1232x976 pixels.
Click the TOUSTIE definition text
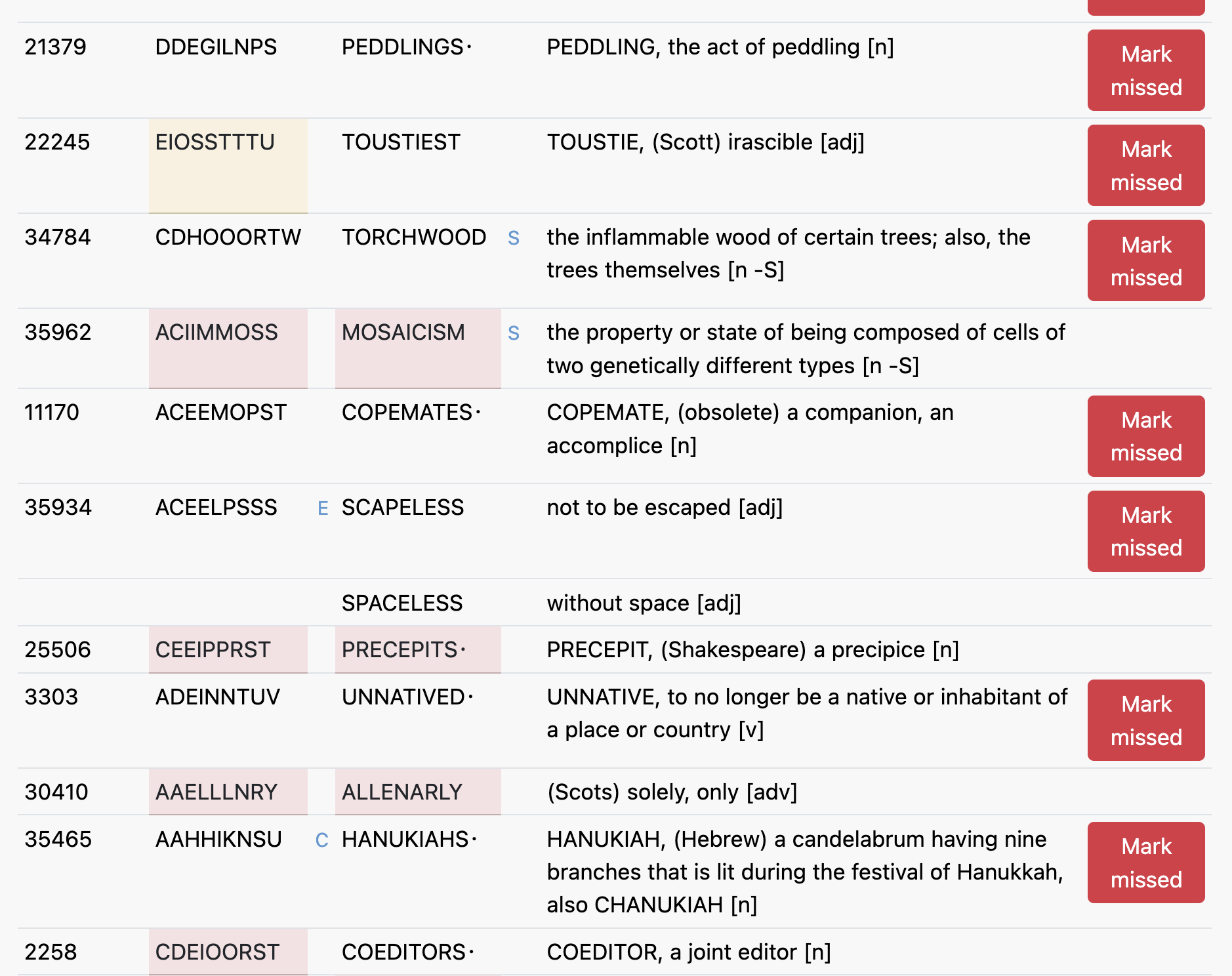click(x=706, y=142)
